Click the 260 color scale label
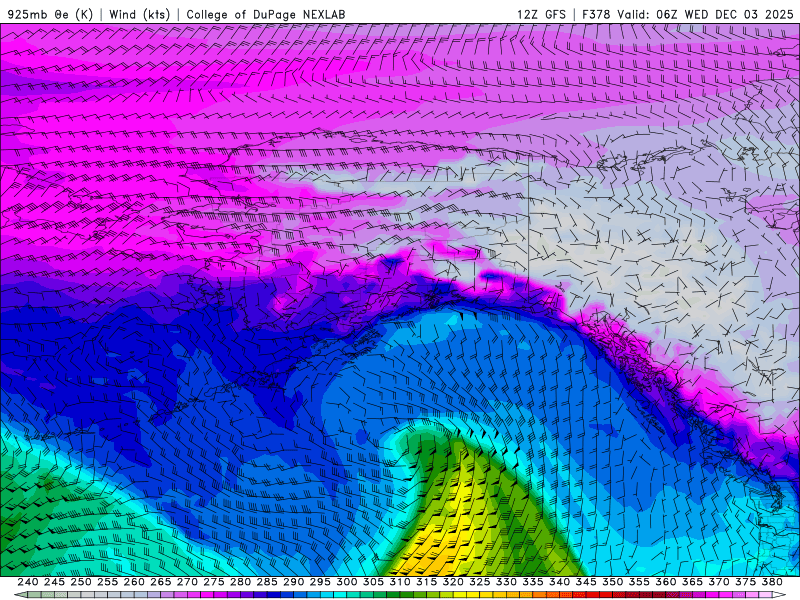Viewport: 800px width, 600px height. click(x=134, y=582)
